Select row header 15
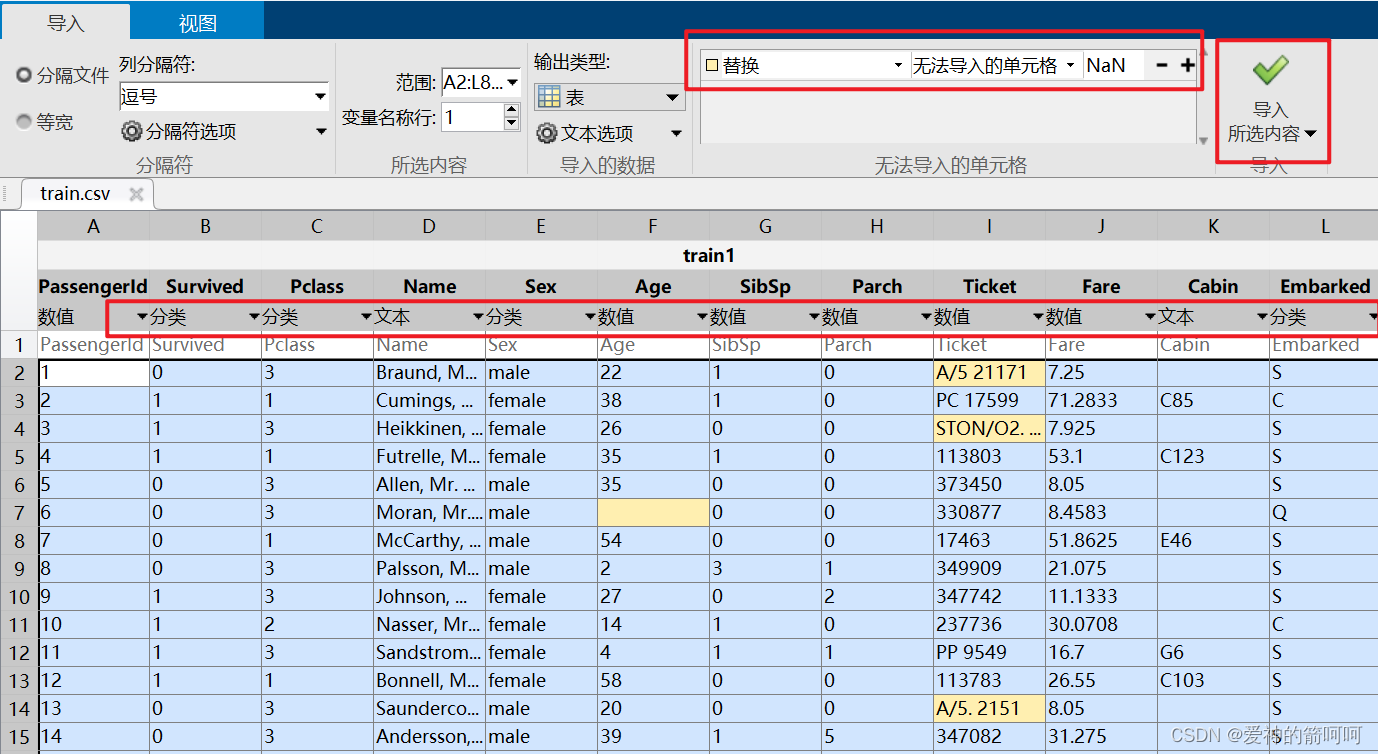The width and height of the screenshot is (1378, 754). [x=19, y=736]
